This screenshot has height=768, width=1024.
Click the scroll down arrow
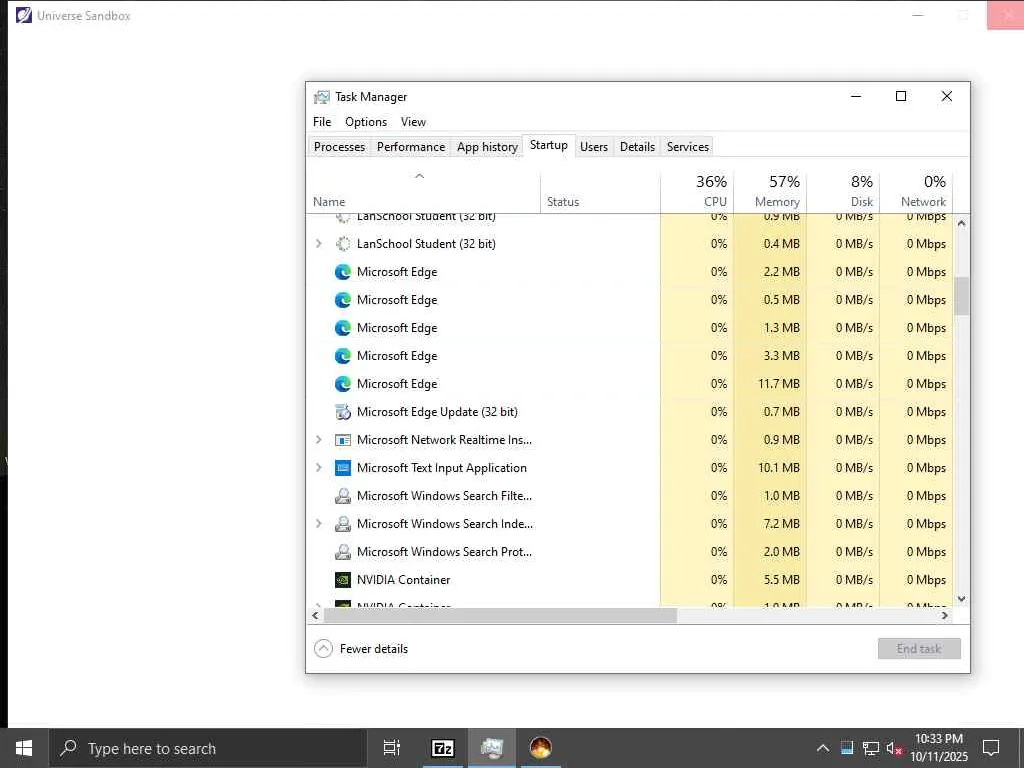(961, 599)
